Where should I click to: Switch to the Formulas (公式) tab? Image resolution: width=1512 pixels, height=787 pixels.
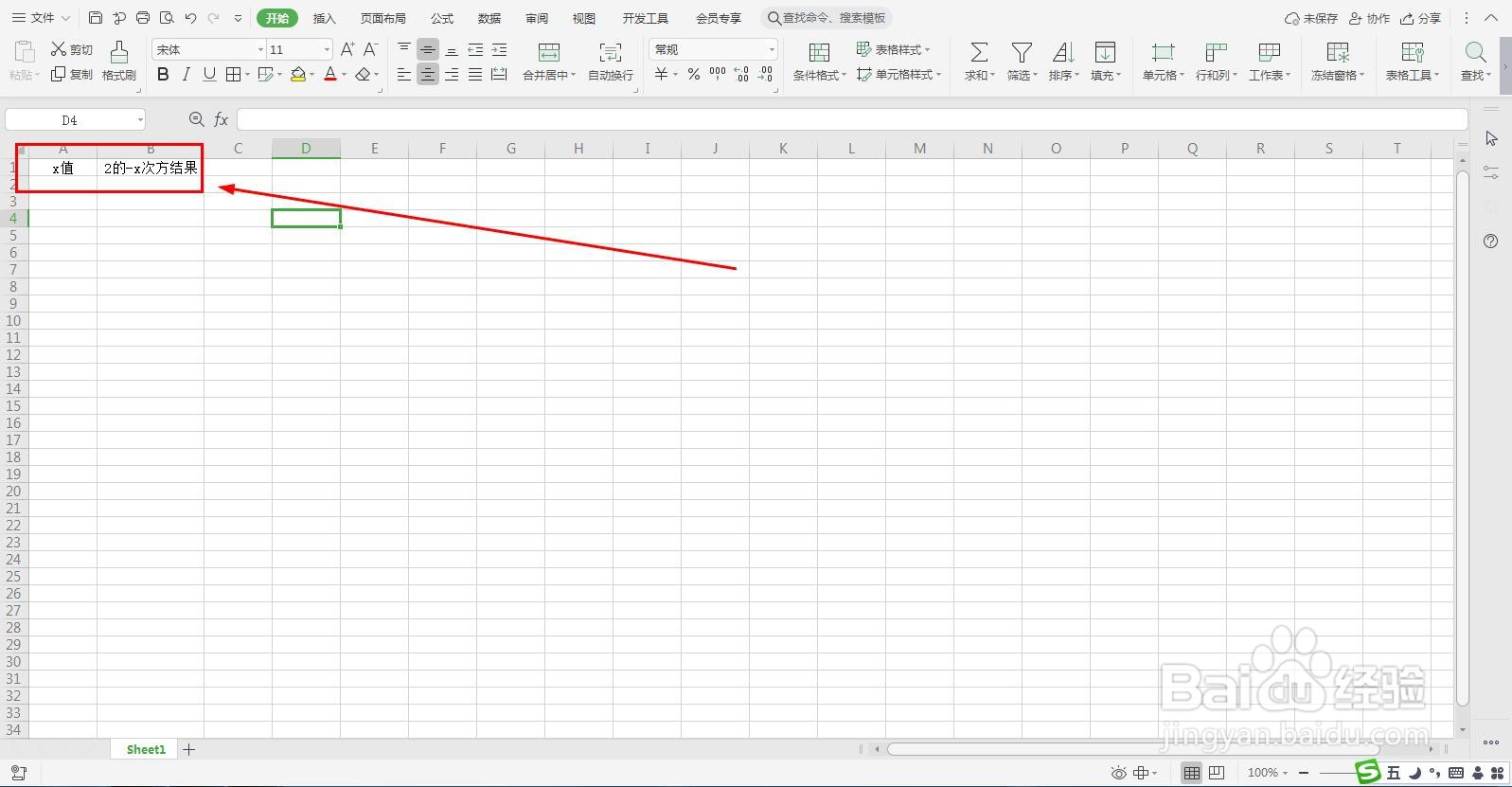(x=442, y=18)
